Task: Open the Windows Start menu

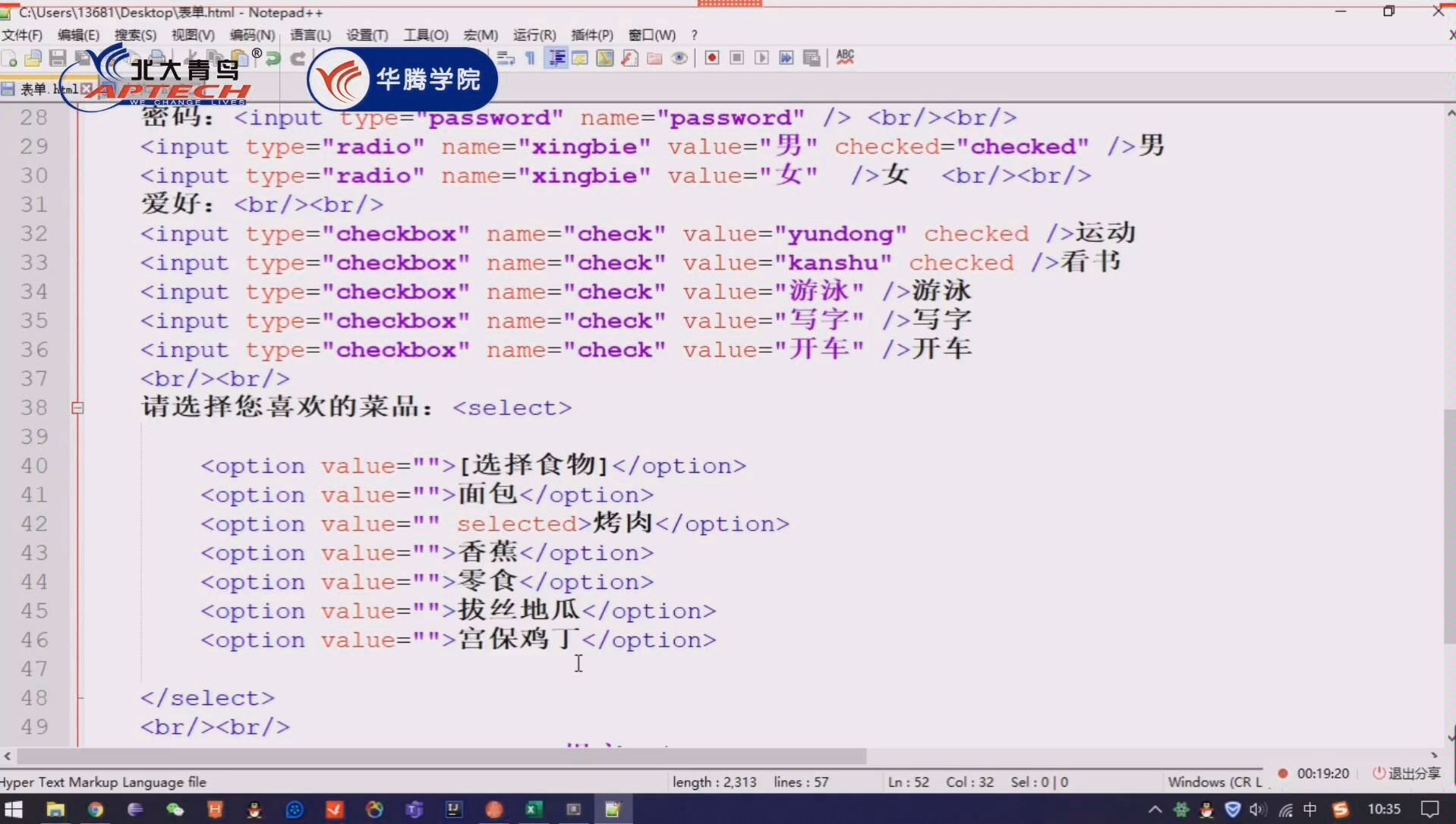Action: (x=14, y=810)
